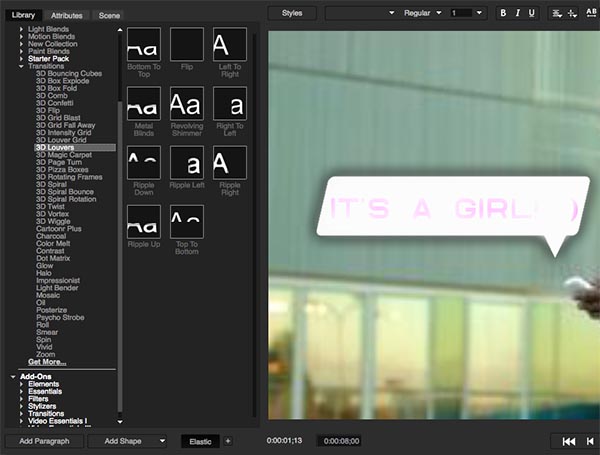The image size is (600, 455).
Task: Click the skip to start playback button
Action: [x=568, y=441]
